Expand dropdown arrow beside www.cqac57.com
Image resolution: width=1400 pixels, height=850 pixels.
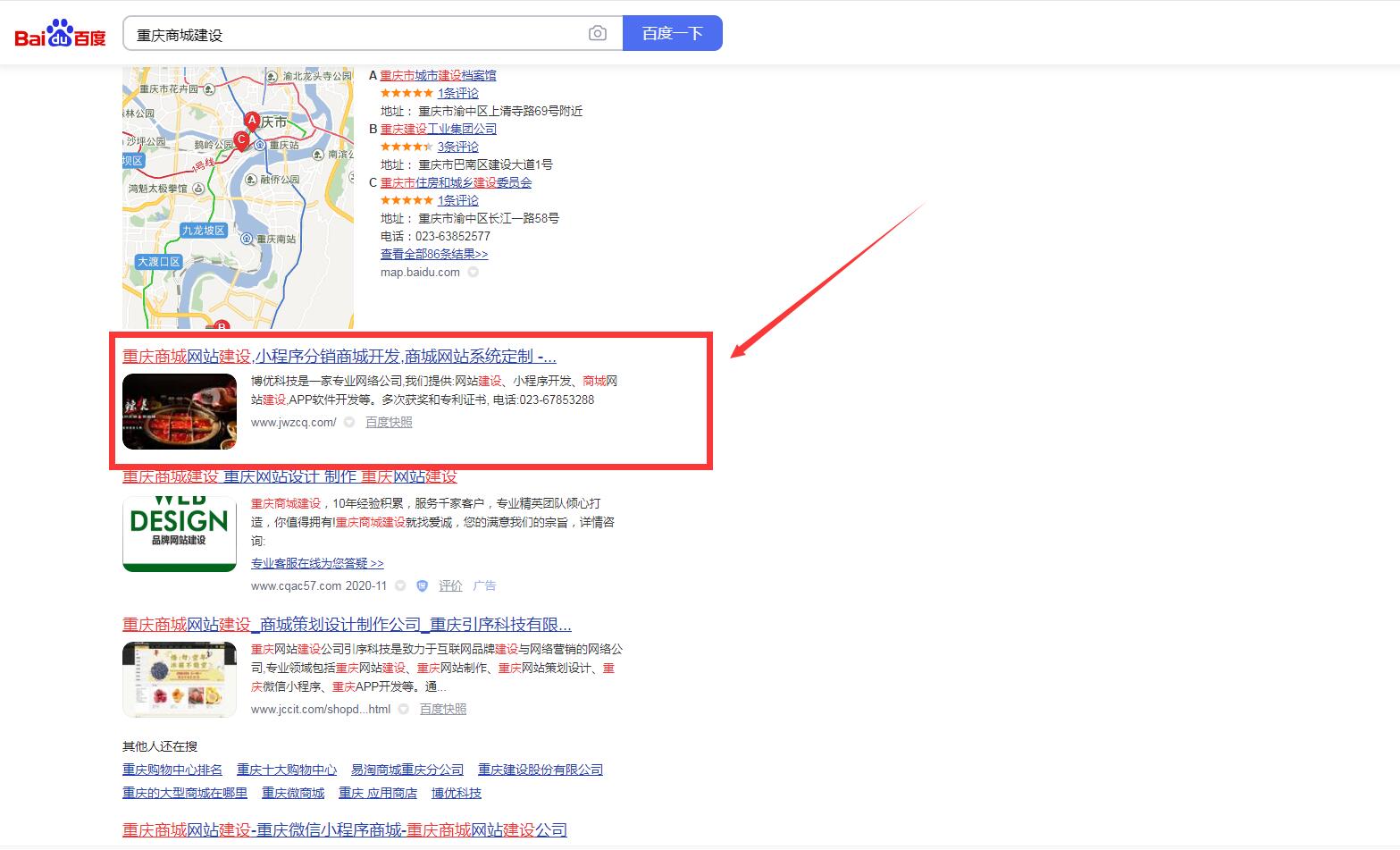(400, 586)
